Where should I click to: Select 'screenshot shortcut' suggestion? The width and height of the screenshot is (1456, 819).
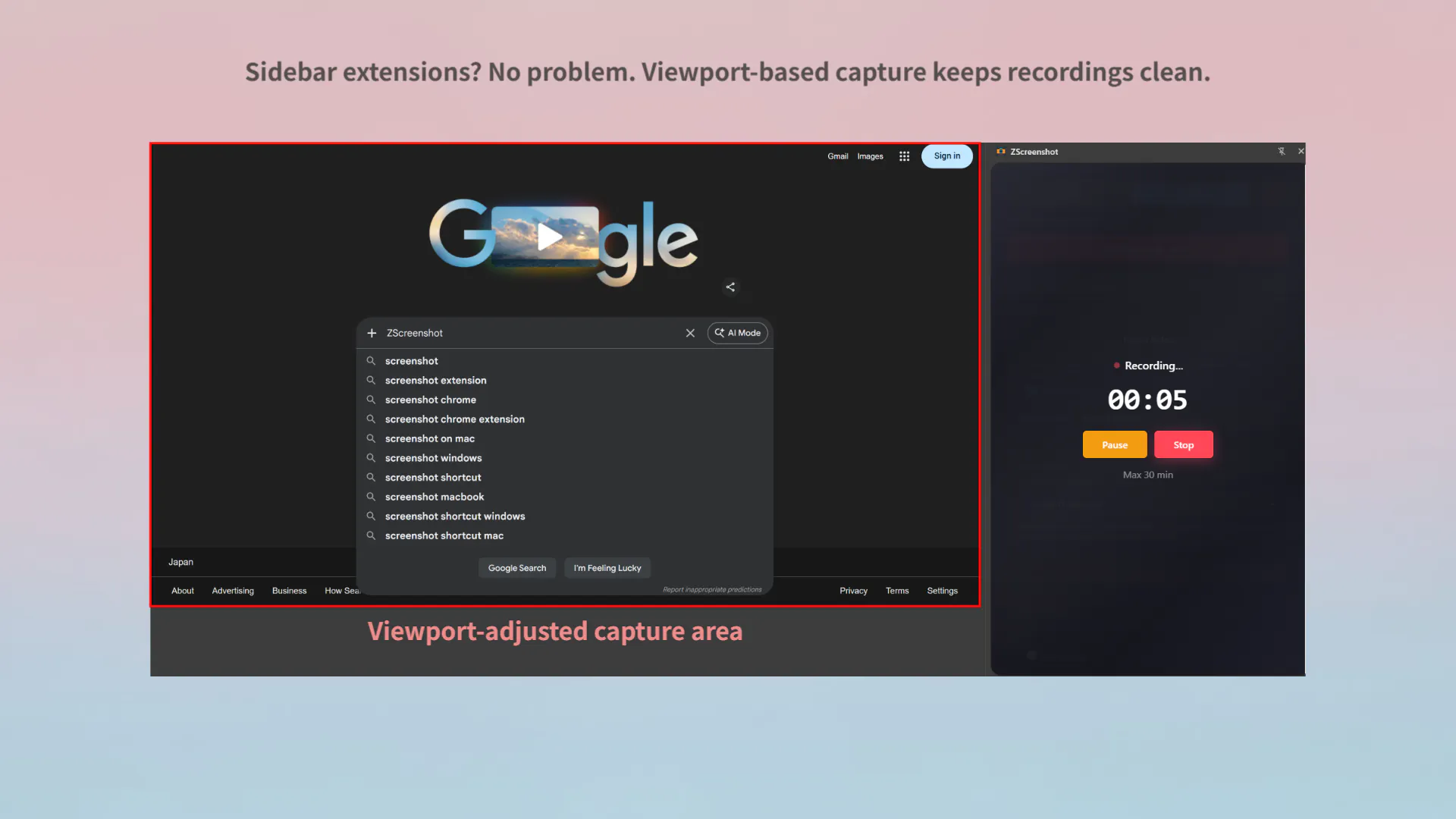coord(564,478)
